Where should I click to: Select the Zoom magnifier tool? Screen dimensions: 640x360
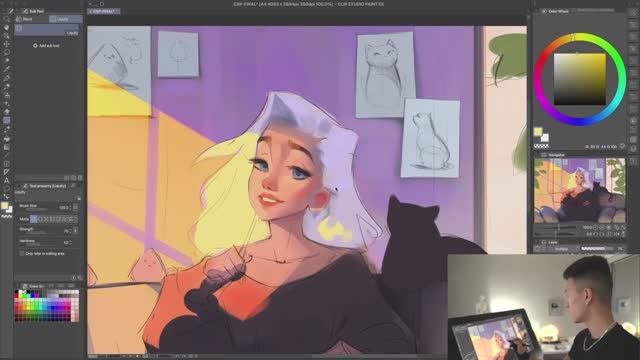(x=7, y=19)
